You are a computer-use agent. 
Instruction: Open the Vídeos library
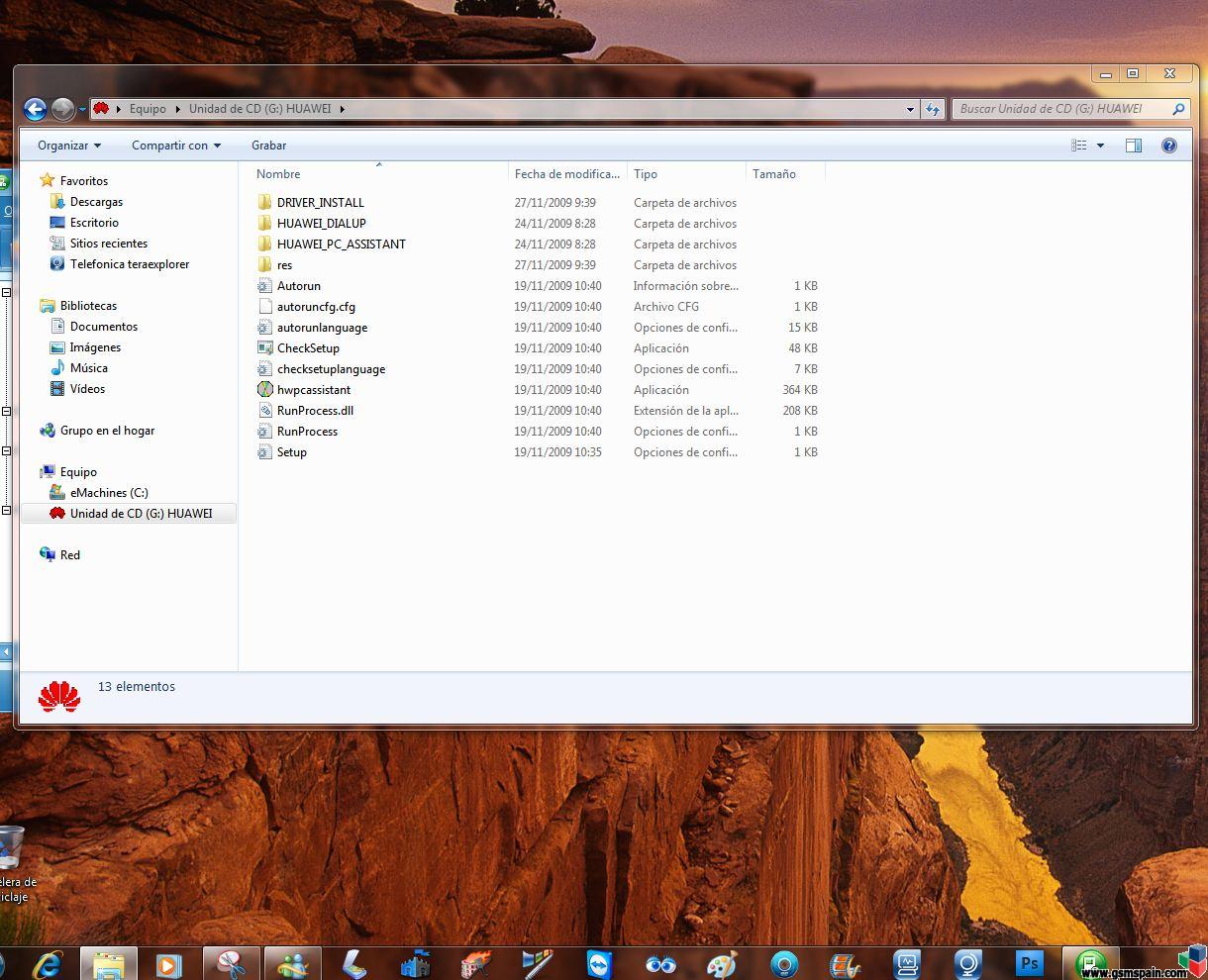[x=87, y=389]
